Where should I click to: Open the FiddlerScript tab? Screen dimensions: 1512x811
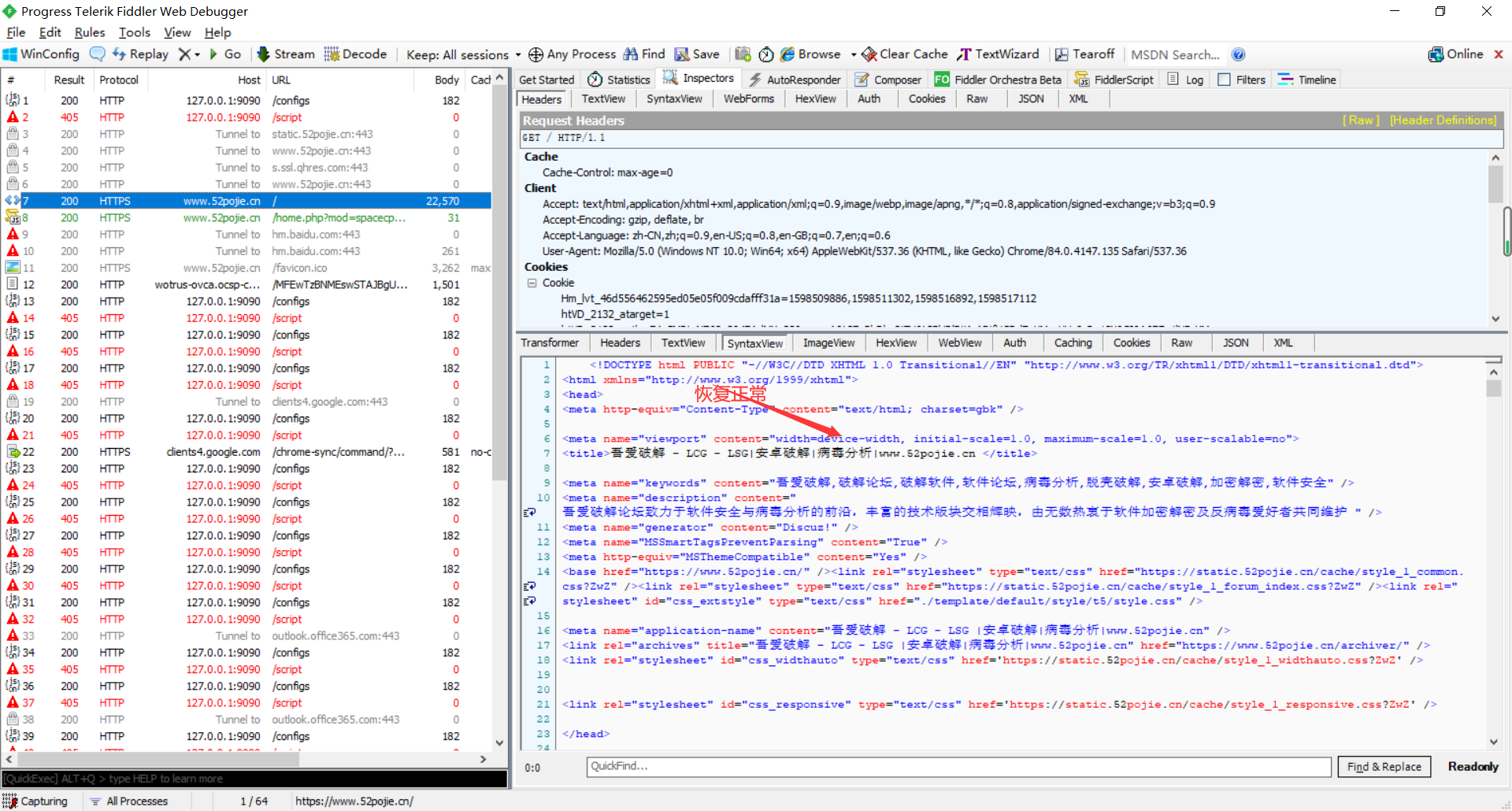(x=1114, y=80)
